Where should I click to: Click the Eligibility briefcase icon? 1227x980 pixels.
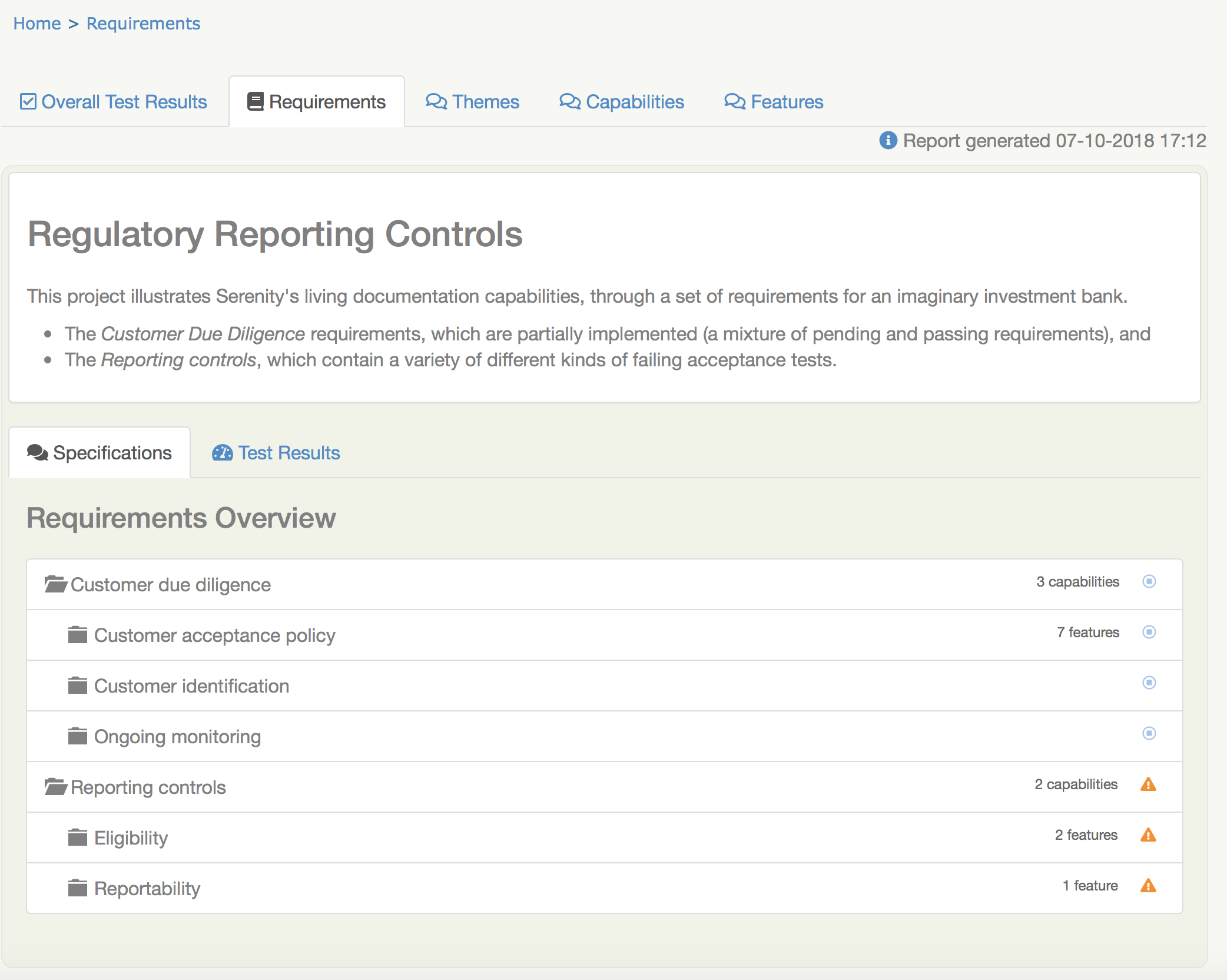(78, 836)
